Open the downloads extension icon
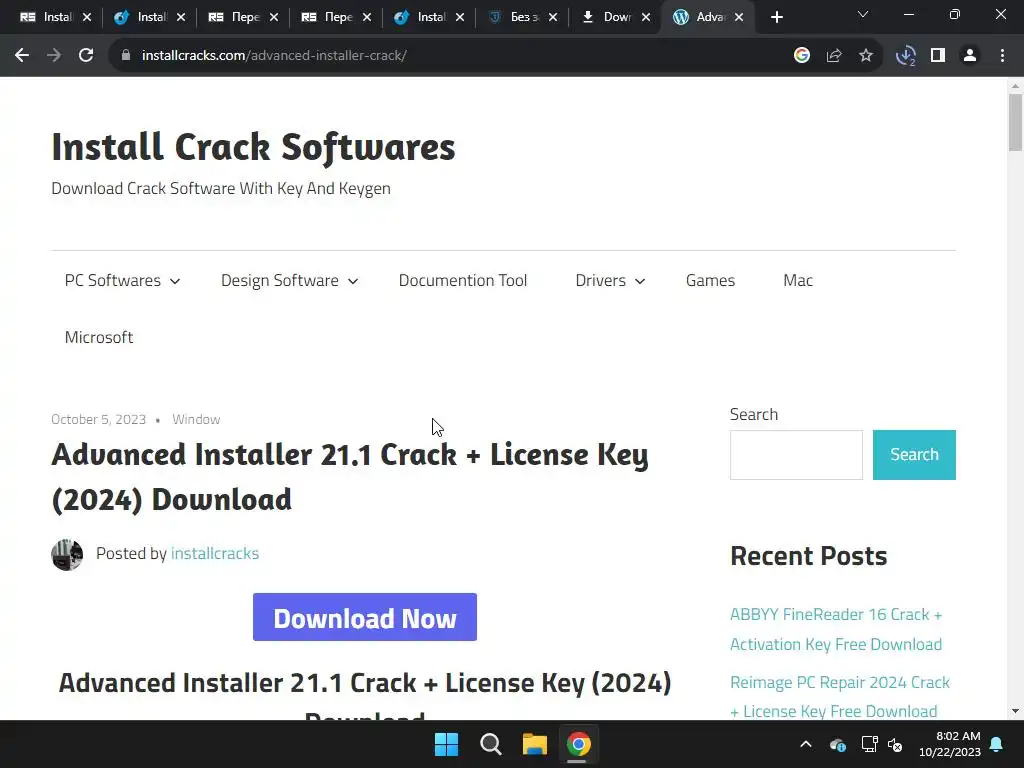Viewport: 1024px width, 768px height. click(906, 56)
